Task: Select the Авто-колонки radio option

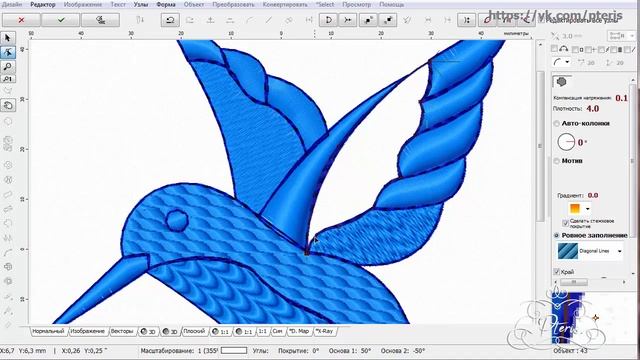Action: pyautogui.click(x=556, y=123)
